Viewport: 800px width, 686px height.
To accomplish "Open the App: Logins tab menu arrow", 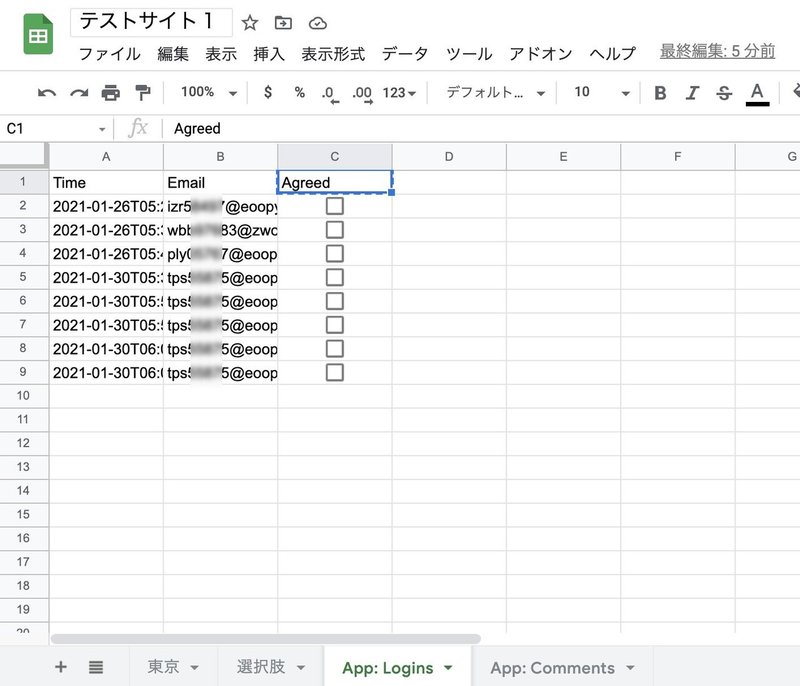I will click(448, 668).
